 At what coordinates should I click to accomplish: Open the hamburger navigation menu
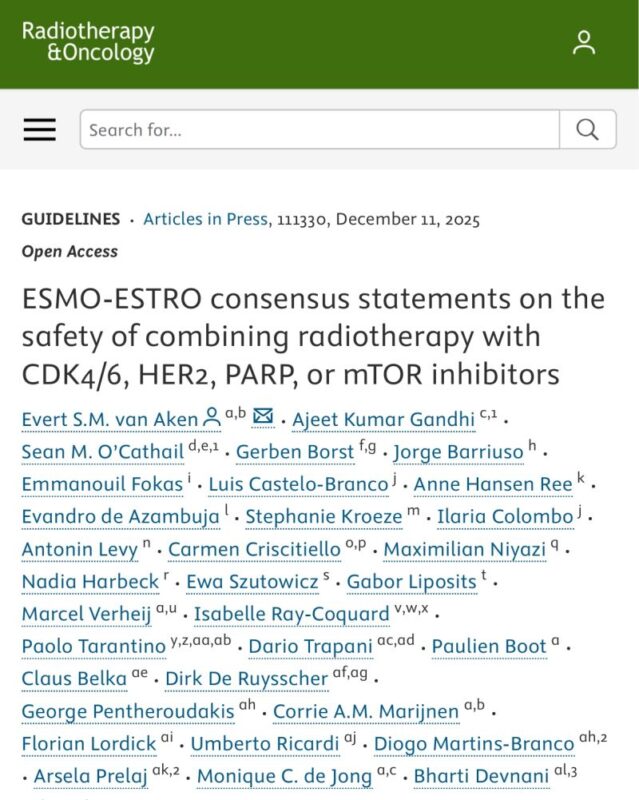[x=38, y=130]
